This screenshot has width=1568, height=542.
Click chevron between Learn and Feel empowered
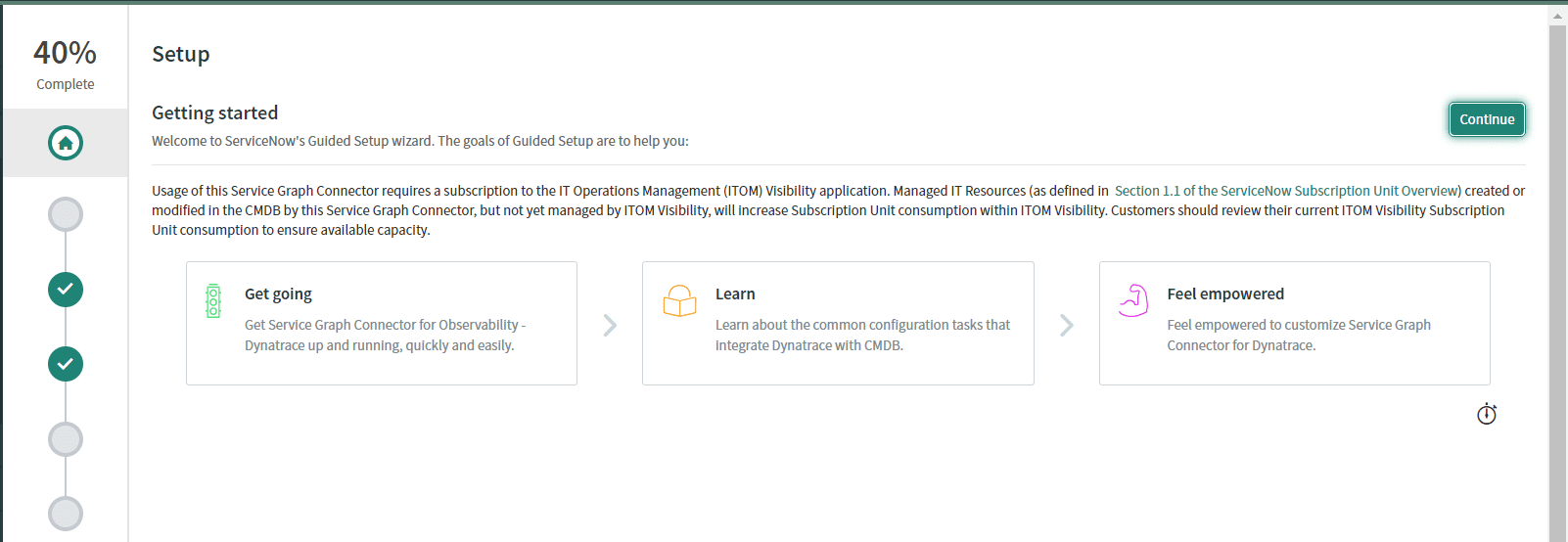1066,325
